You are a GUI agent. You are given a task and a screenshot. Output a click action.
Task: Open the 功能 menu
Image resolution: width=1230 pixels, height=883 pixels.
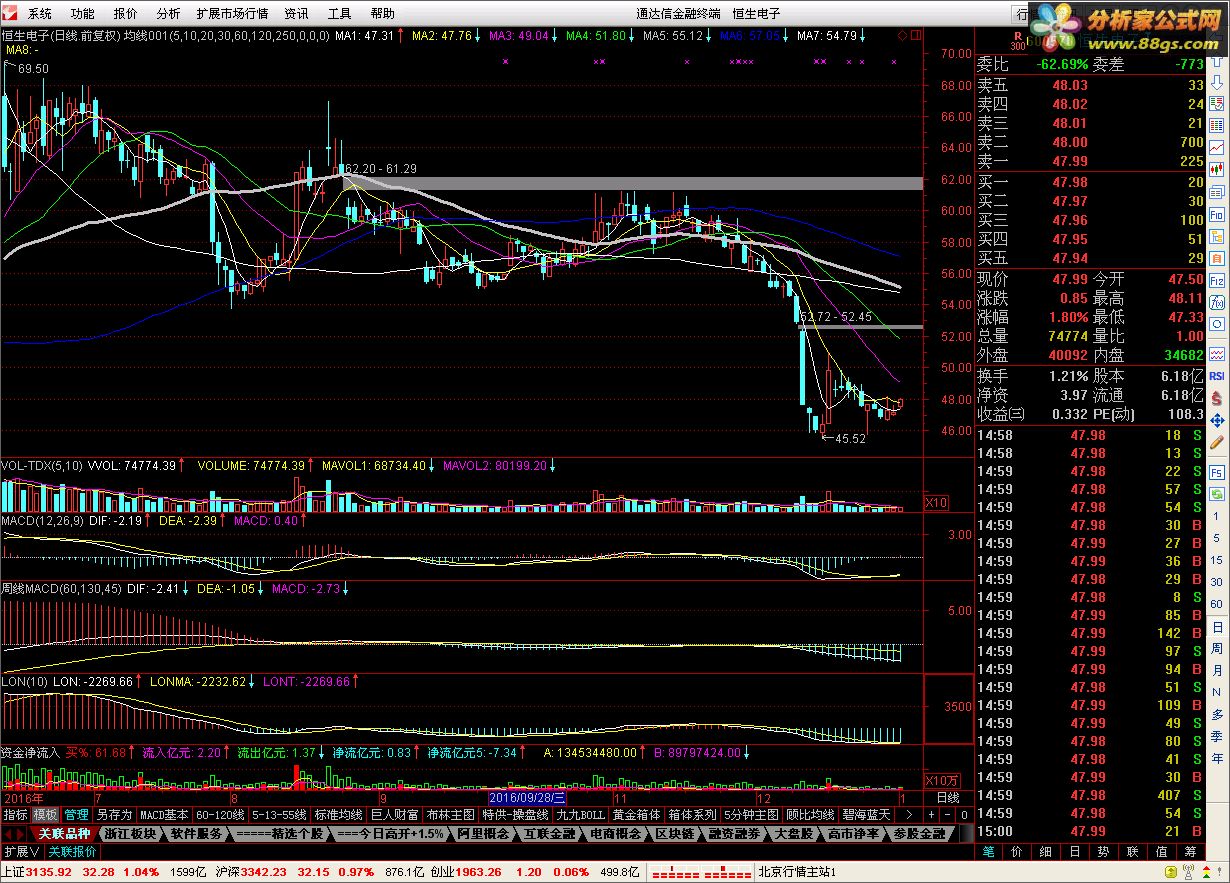tap(83, 14)
